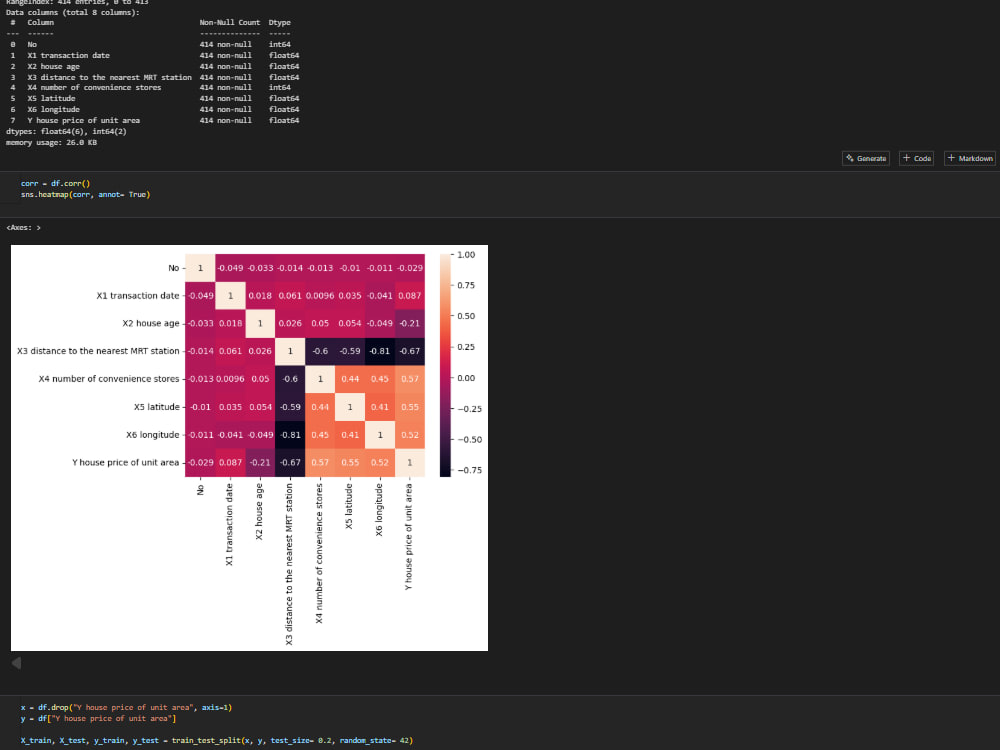Click the Generate button with sparkle icon
This screenshot has height=750, width=1000.
pyautogui.click(x=865, y=158)
